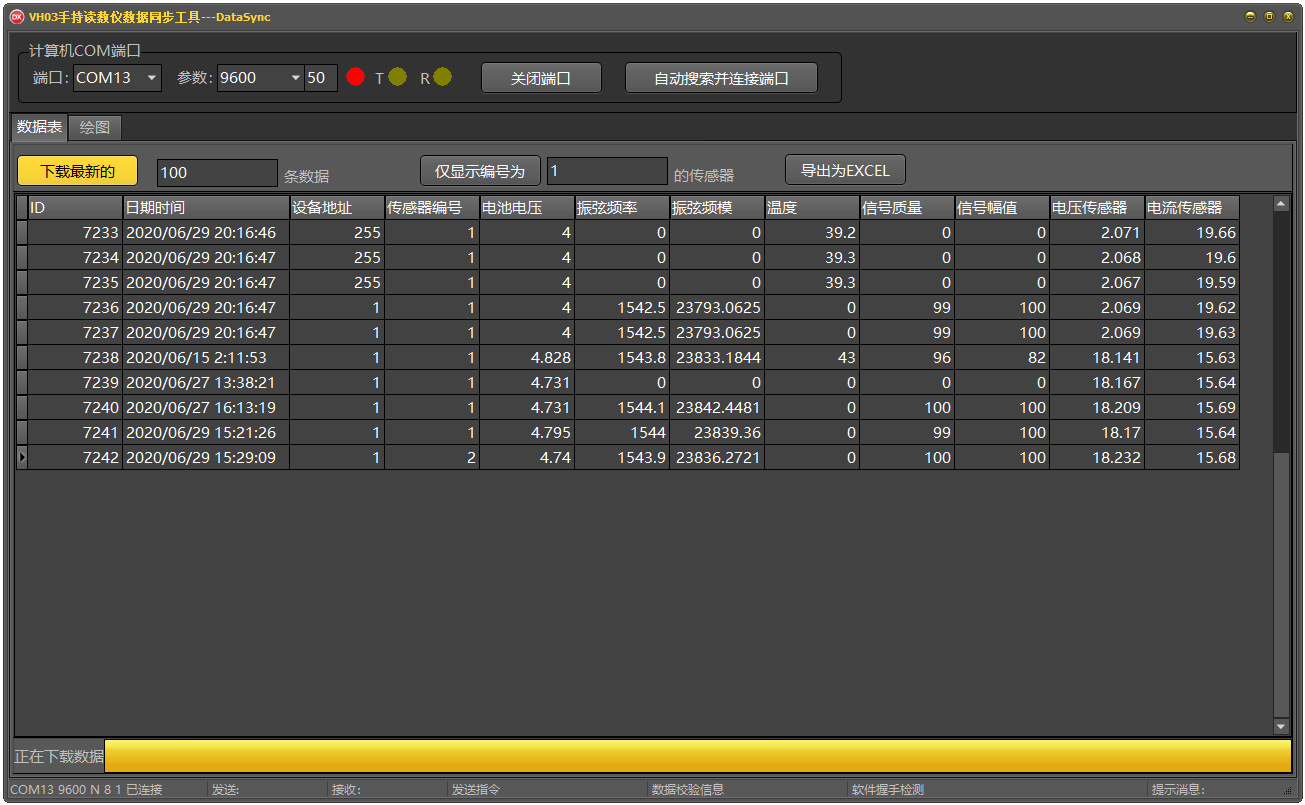Click the 关闭端口 button
This screenshot has height=805, width=1305.
click(541, 78)
